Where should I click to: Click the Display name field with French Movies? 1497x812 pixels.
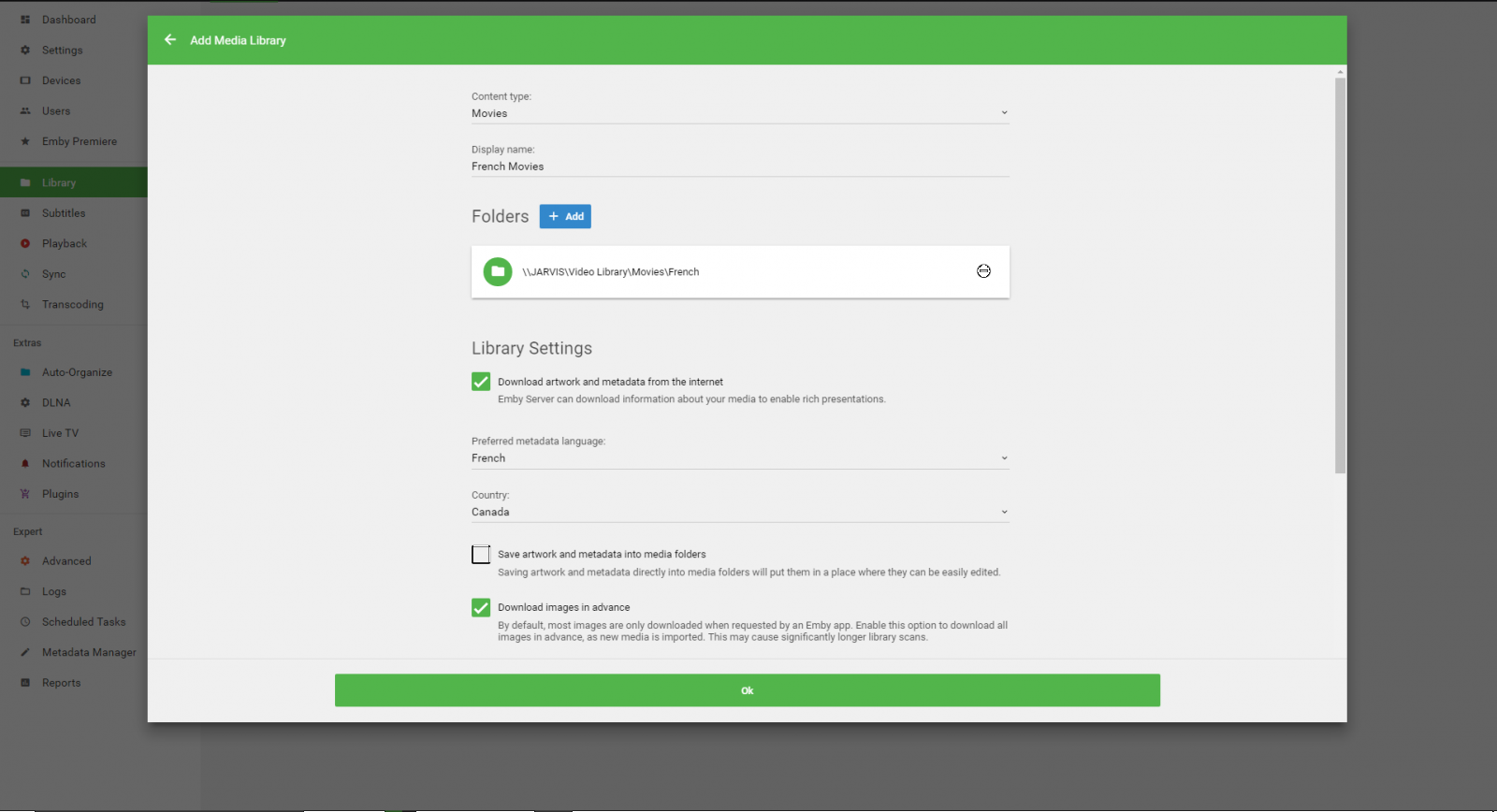pyautogui.click(x=740, y=167)
